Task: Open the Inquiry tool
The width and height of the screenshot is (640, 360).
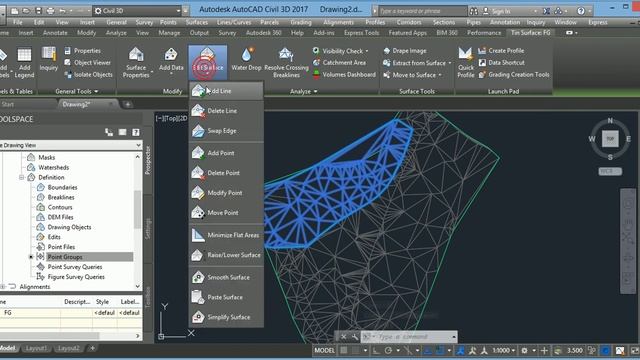Action: pos(49,60)
